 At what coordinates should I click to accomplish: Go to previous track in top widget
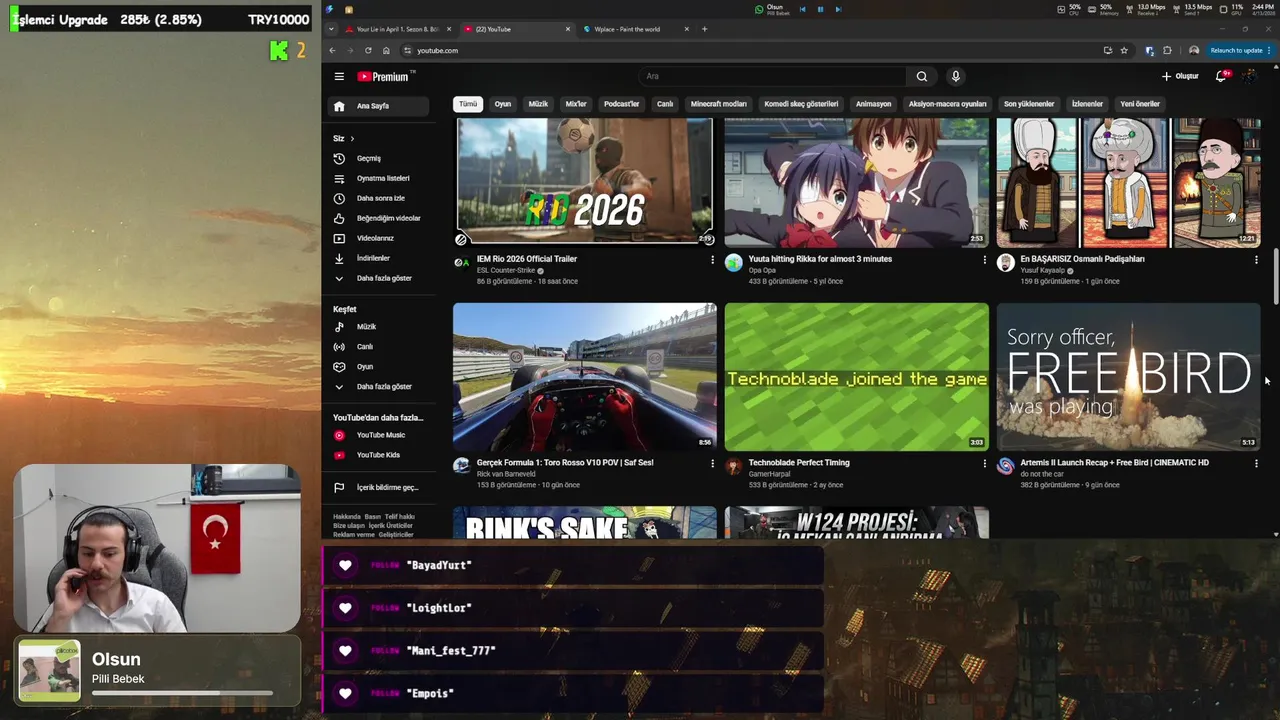click(802, 9)
